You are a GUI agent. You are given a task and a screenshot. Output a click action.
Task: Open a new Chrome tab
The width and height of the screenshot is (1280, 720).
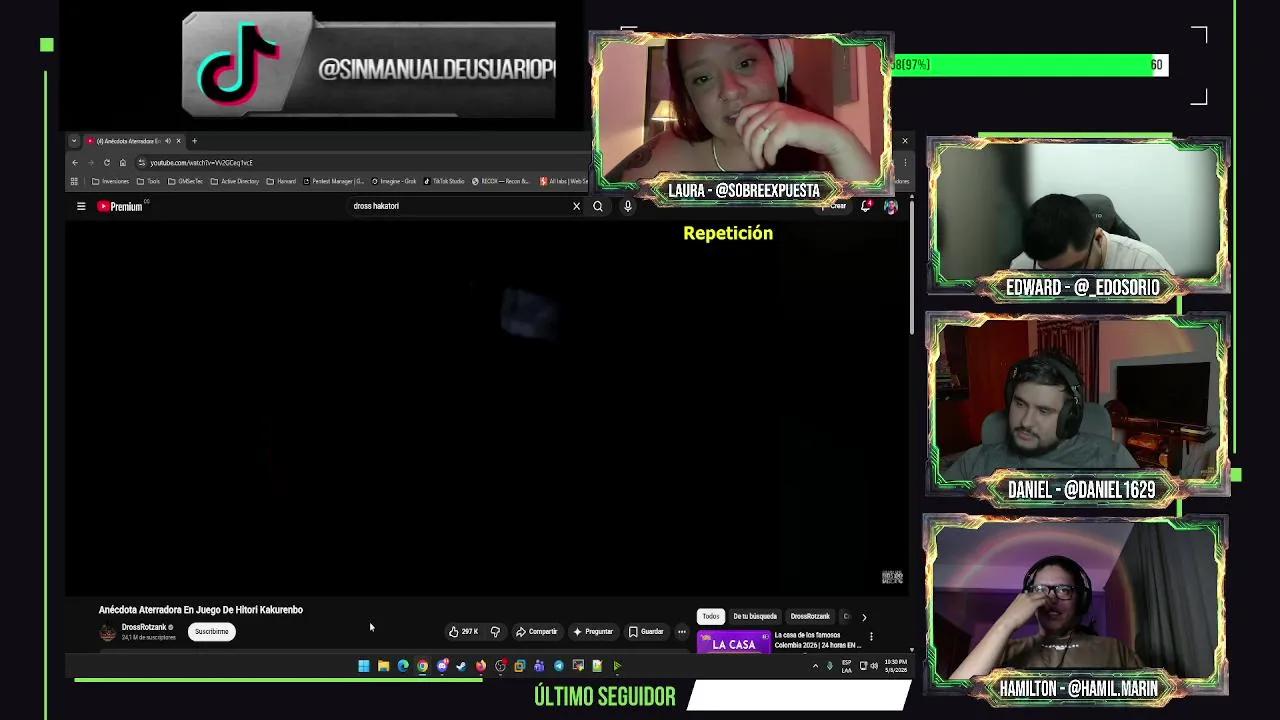point(194,141)
